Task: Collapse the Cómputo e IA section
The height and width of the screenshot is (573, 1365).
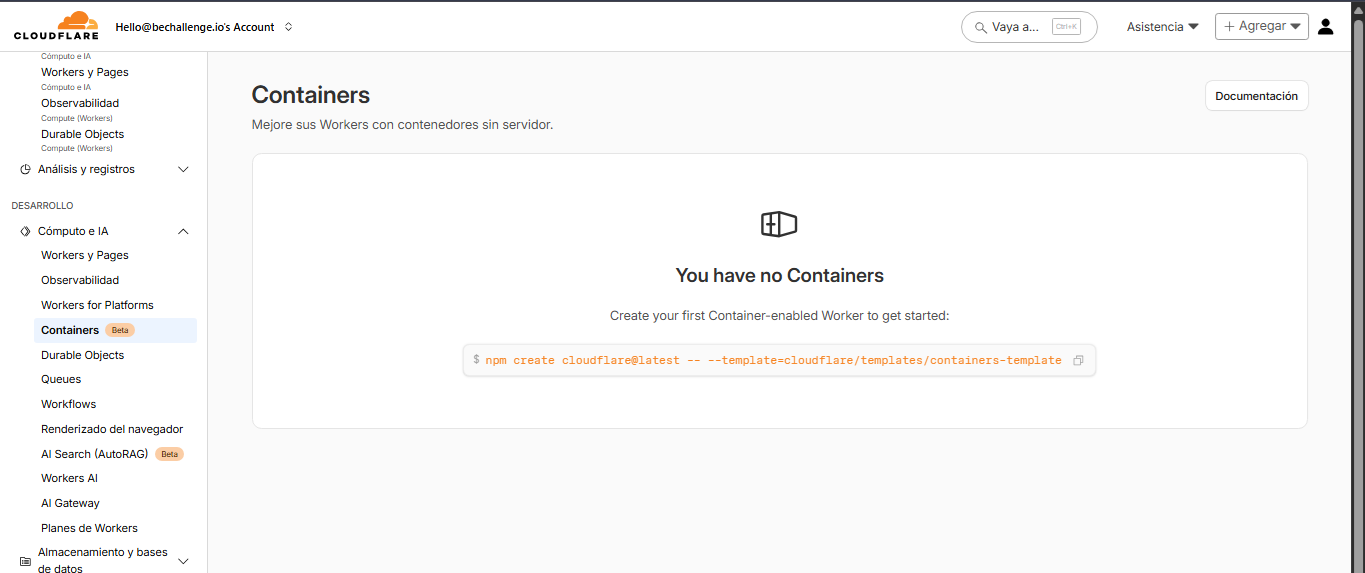Action: click(183, 232)
